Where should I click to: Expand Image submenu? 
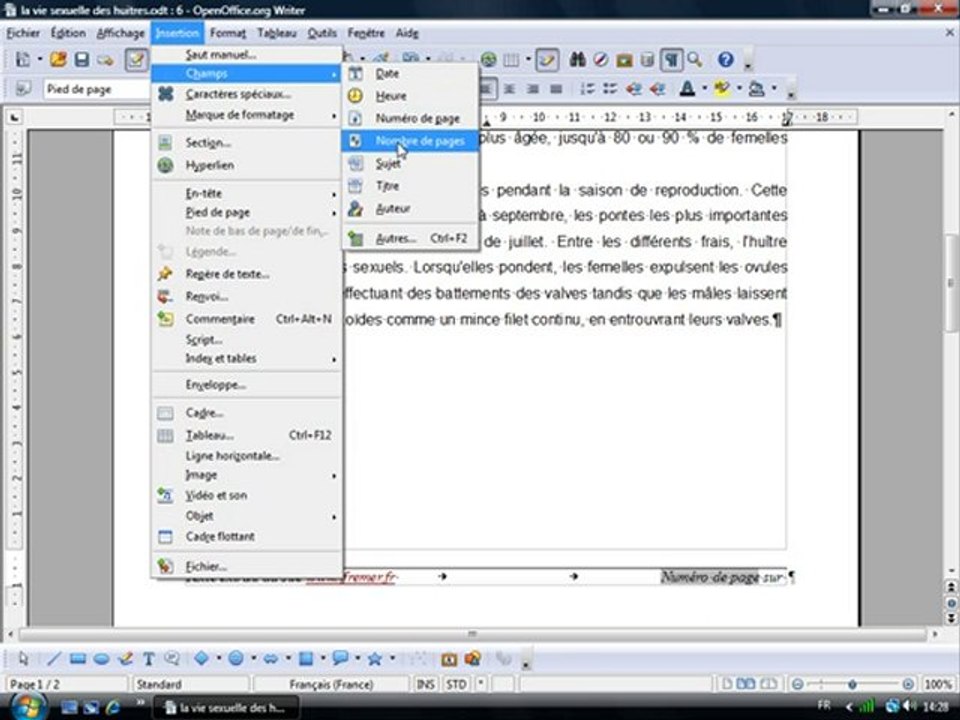click(246, 475)
